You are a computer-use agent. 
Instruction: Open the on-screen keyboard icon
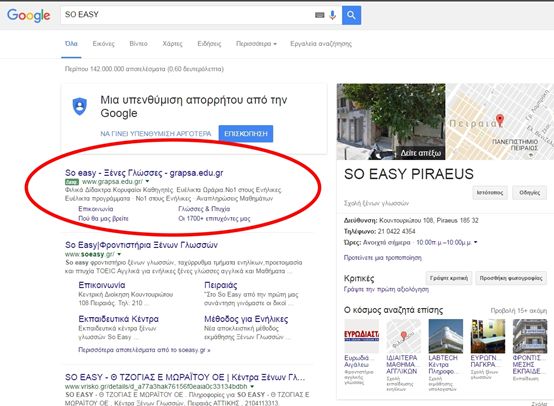319,15
